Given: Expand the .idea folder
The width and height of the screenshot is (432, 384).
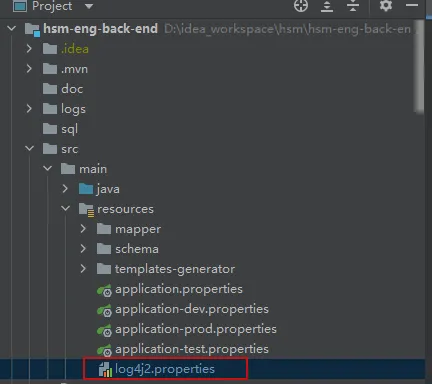Looking at the screenshot, I should [x=29, y=49].
